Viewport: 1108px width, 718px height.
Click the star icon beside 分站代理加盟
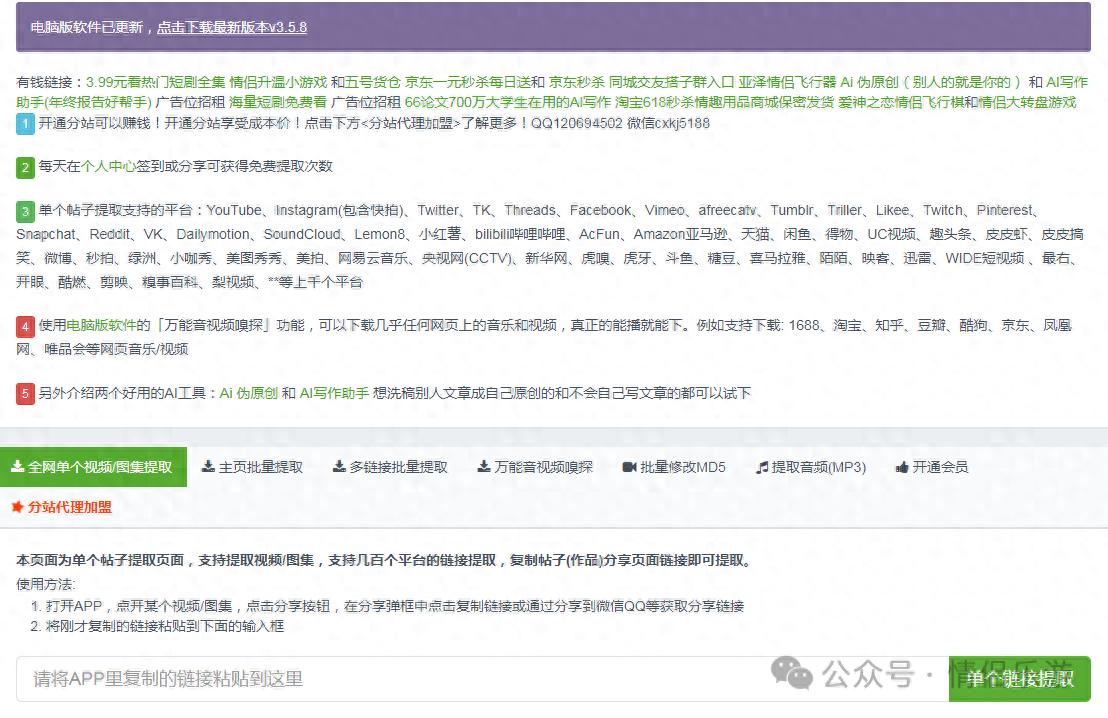point(17,506)
